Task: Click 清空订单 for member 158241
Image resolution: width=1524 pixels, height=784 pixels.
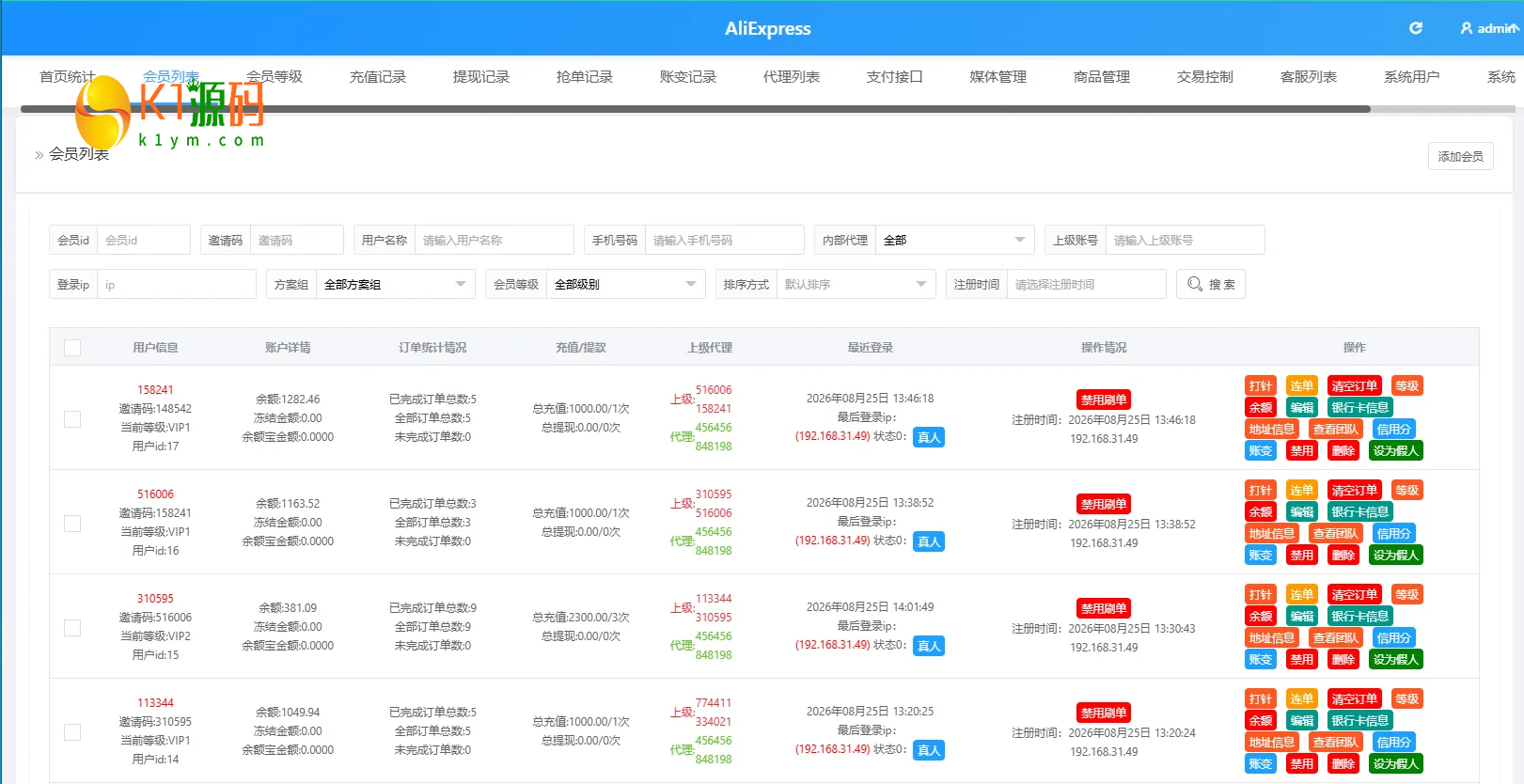Action: (1355, 386)
